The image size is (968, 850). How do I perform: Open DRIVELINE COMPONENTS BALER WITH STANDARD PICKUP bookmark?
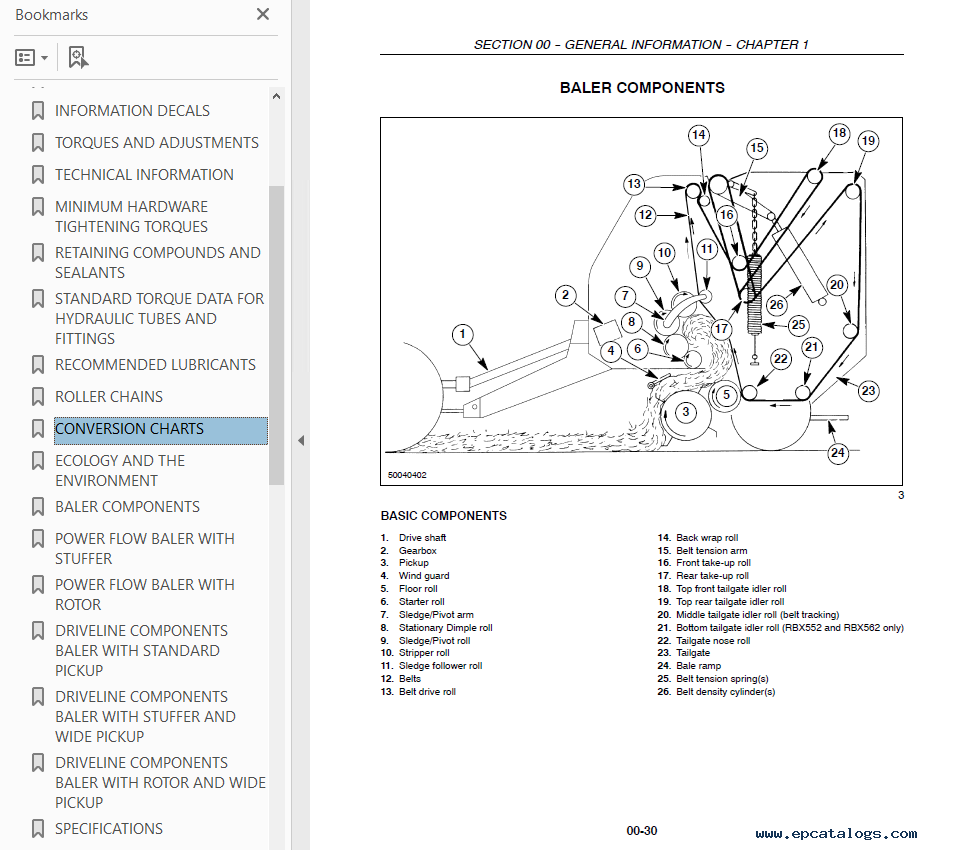(141, 651)
